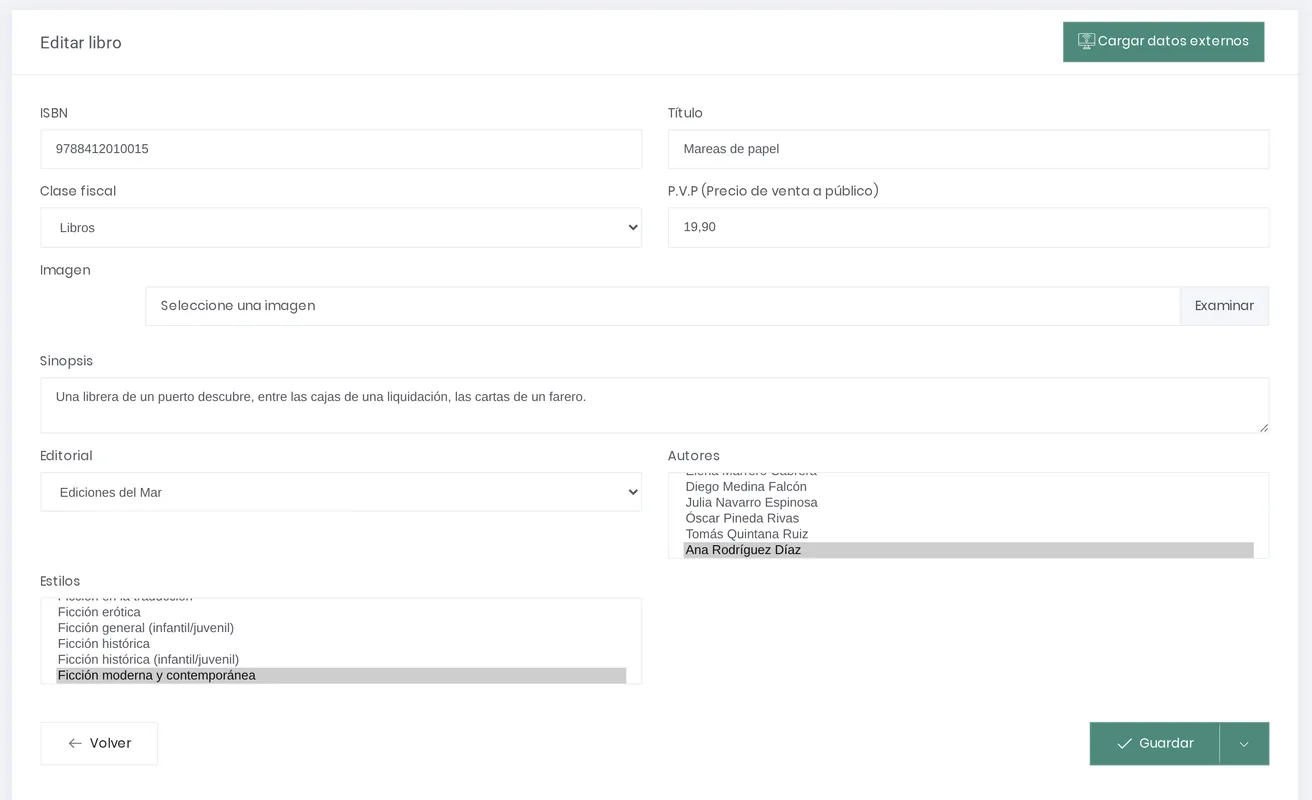Click into the Título field
This screenshot has width=1312, height=800.
pos(968,149)
